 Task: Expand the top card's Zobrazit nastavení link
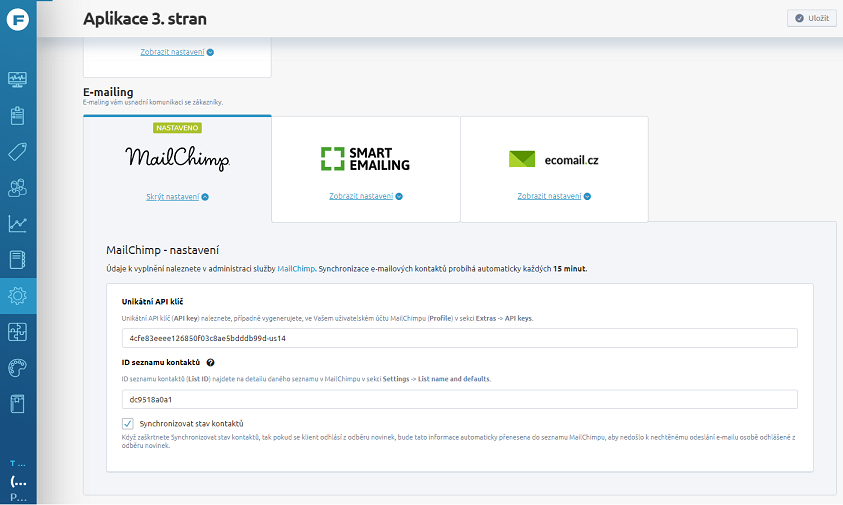point(177,52)
